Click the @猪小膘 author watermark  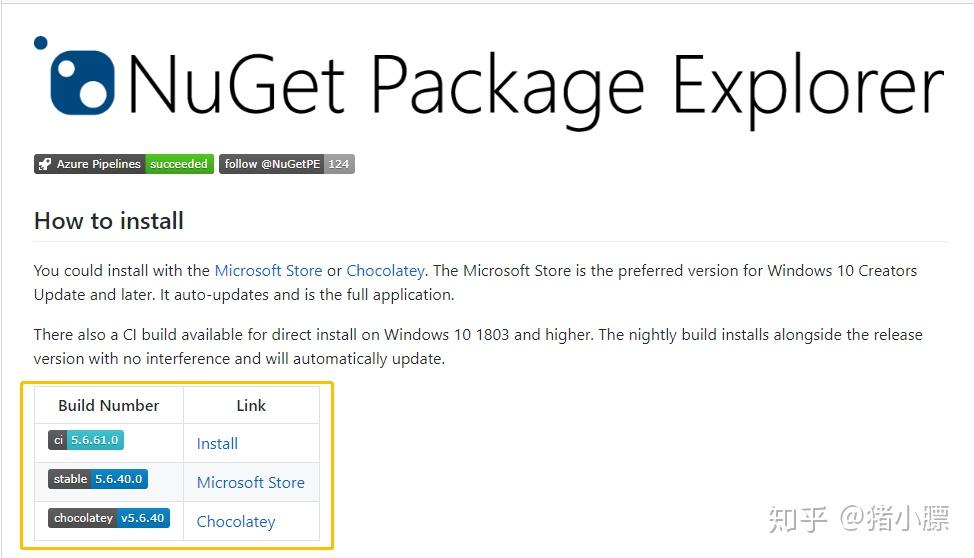[893, 519]
